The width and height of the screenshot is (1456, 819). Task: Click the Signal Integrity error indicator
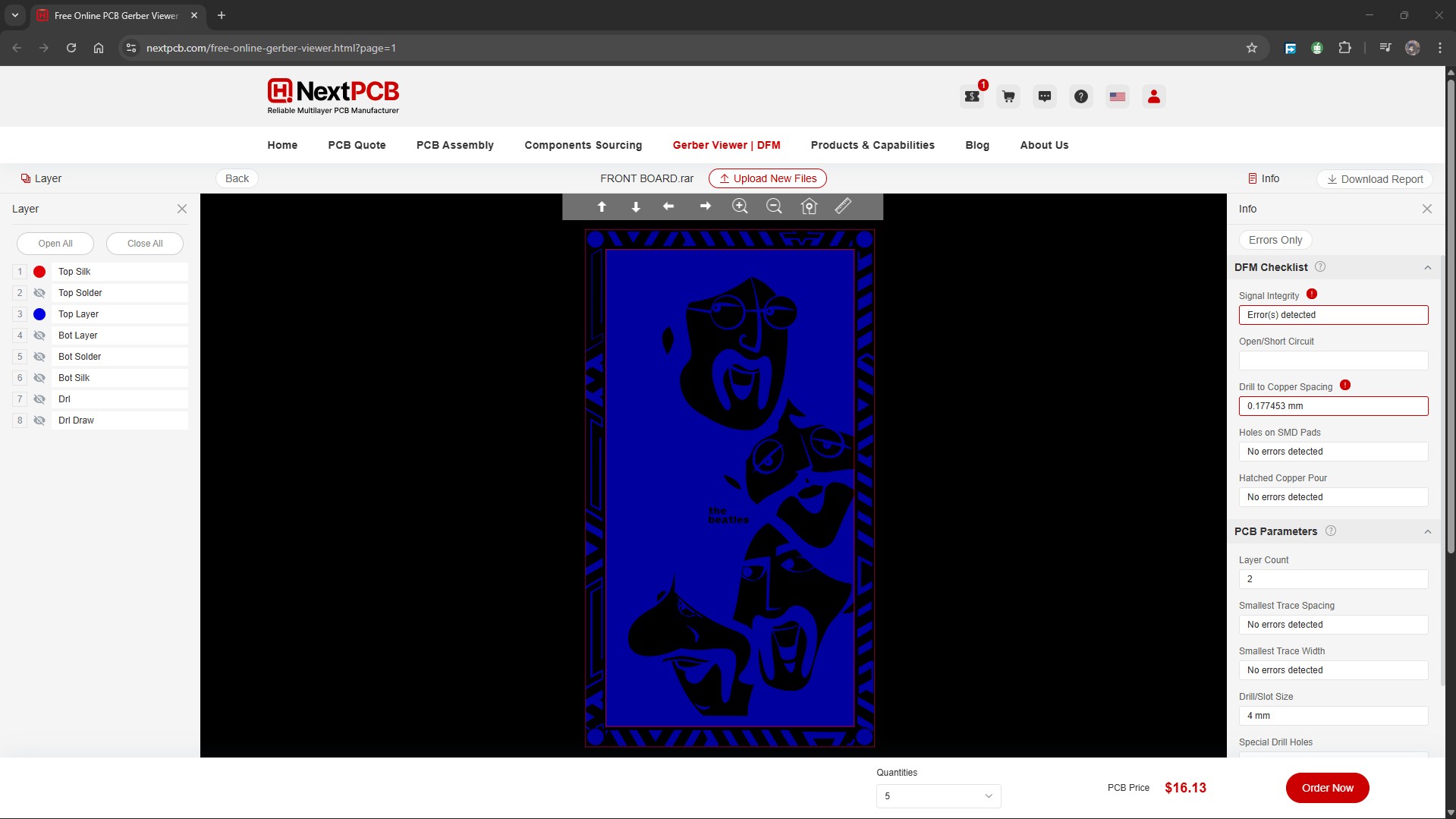(x=1312, y=294)
